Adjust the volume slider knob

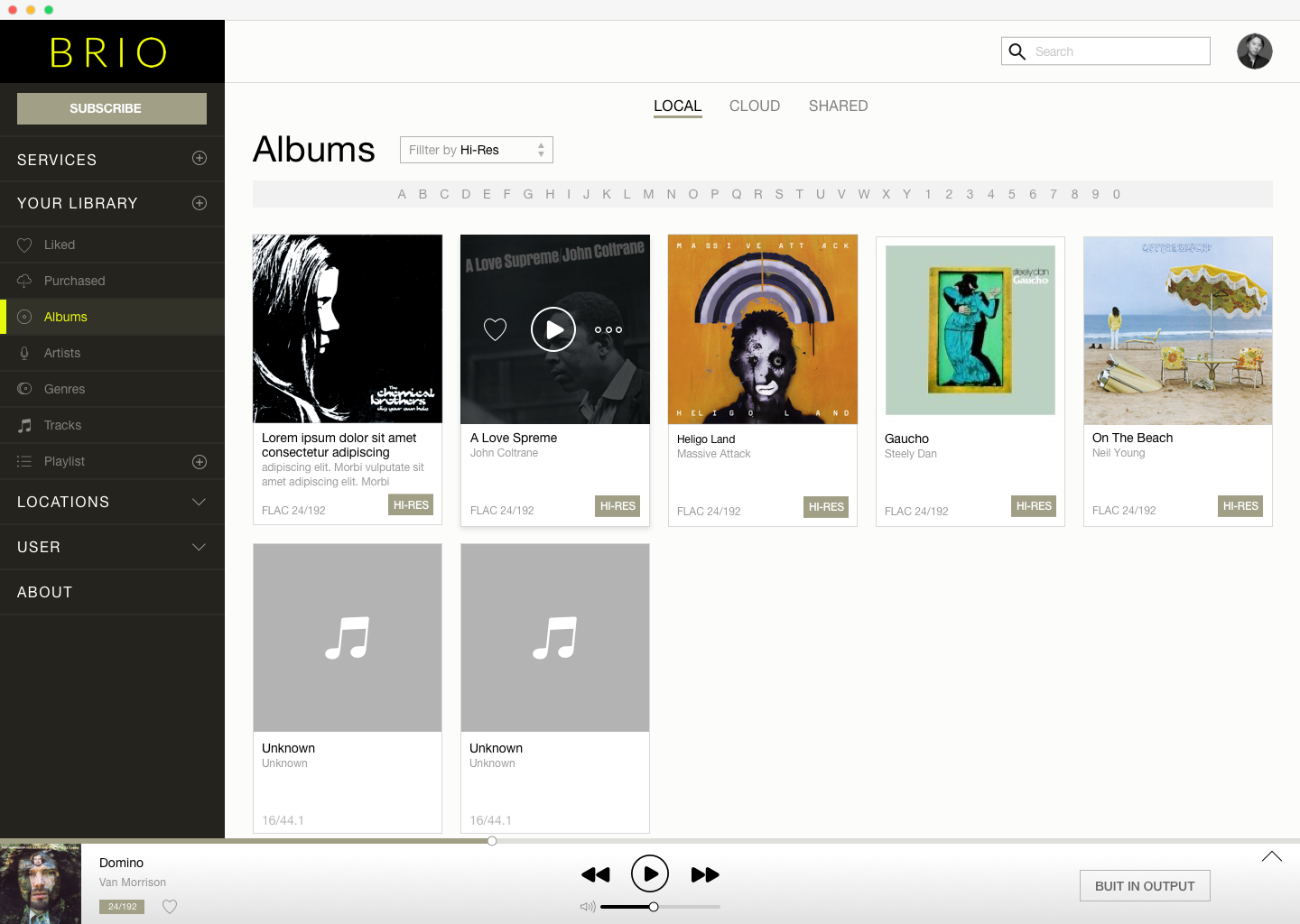pyautogui.click(x=654, y=907)
